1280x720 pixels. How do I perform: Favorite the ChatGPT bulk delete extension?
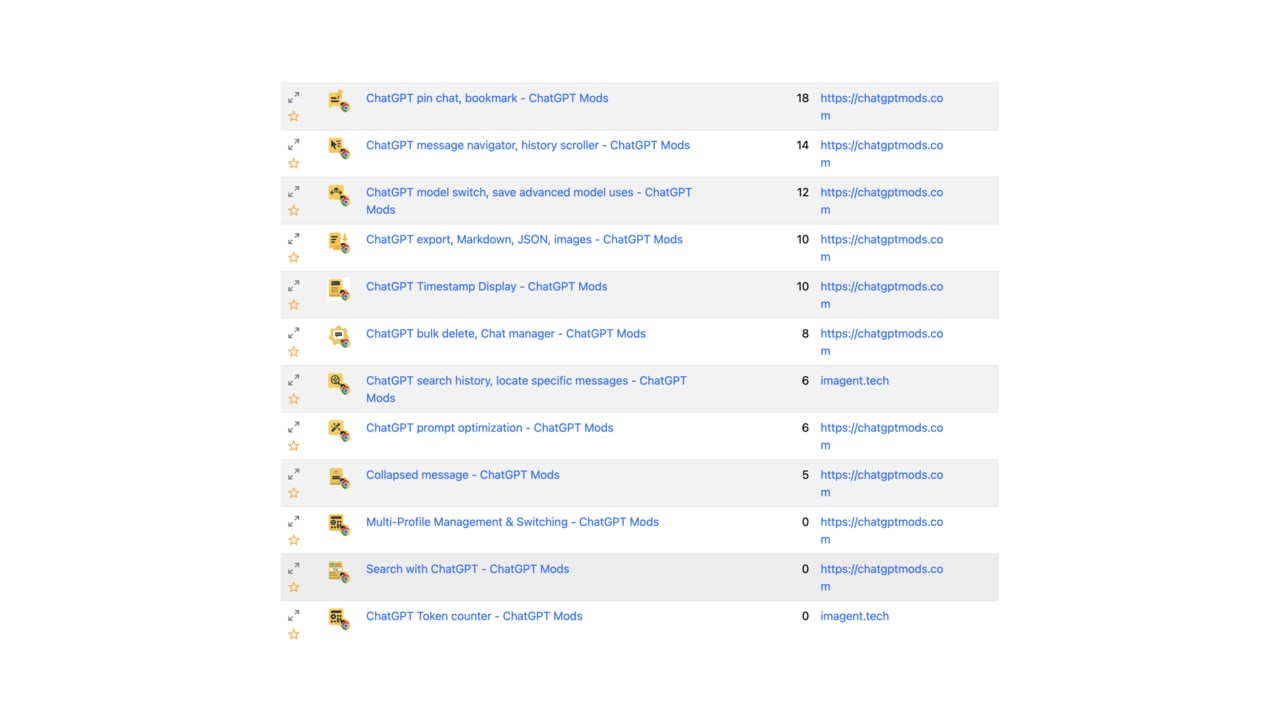tap(294, 351)
